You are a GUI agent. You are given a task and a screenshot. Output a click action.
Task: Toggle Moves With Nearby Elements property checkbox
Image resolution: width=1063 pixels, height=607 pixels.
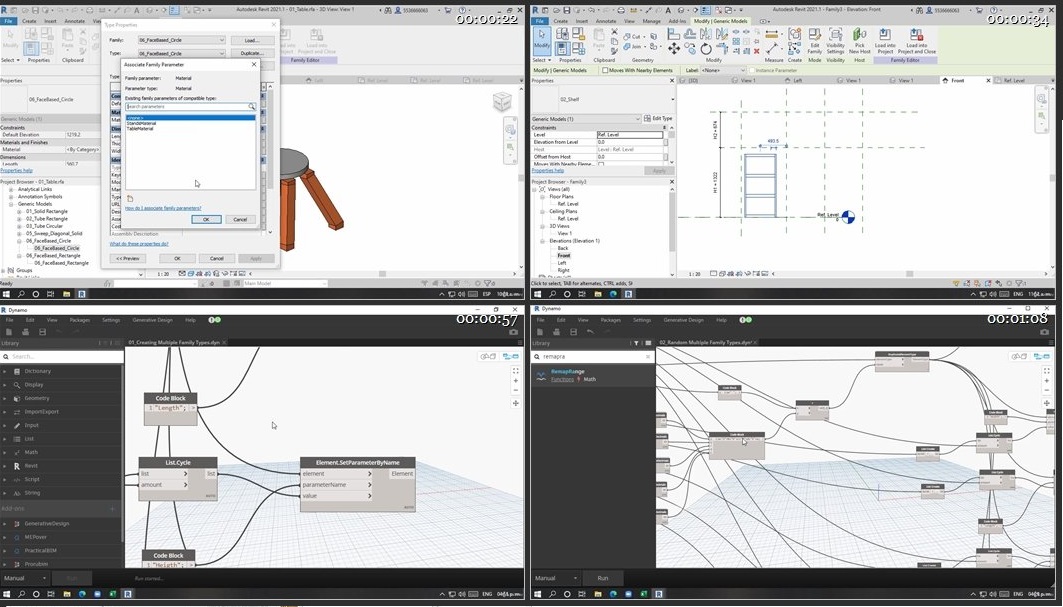pyautogui.click(x=601, y=164)
